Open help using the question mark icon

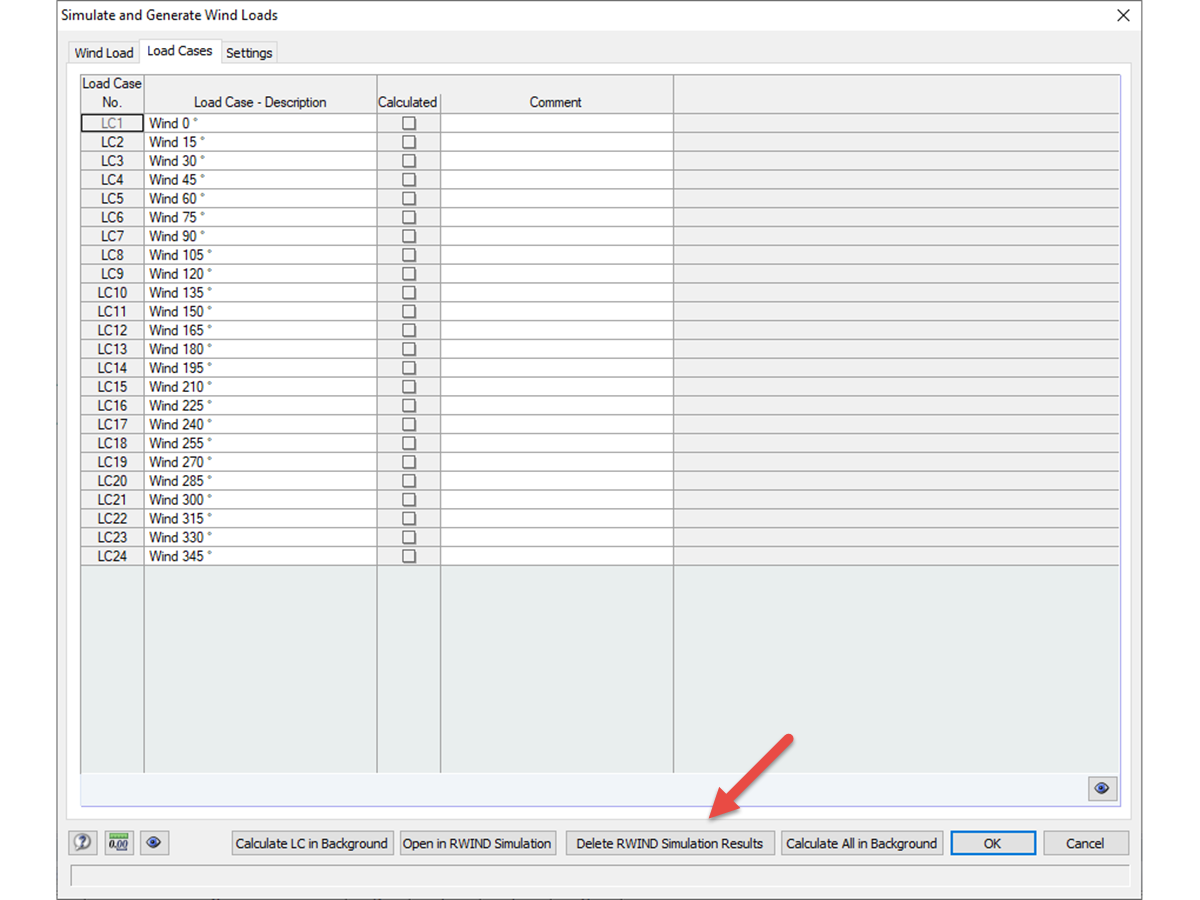[82, 843]
